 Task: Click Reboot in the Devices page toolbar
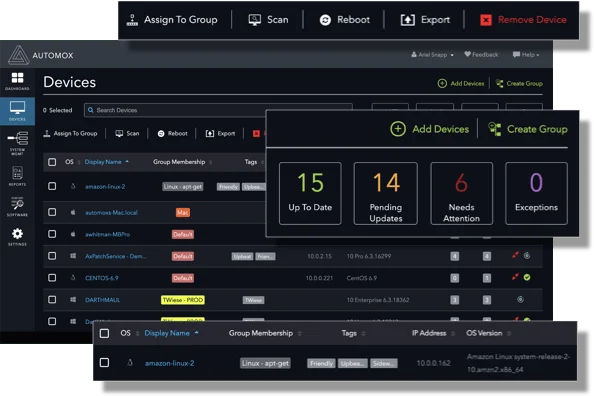pos(172,133)
